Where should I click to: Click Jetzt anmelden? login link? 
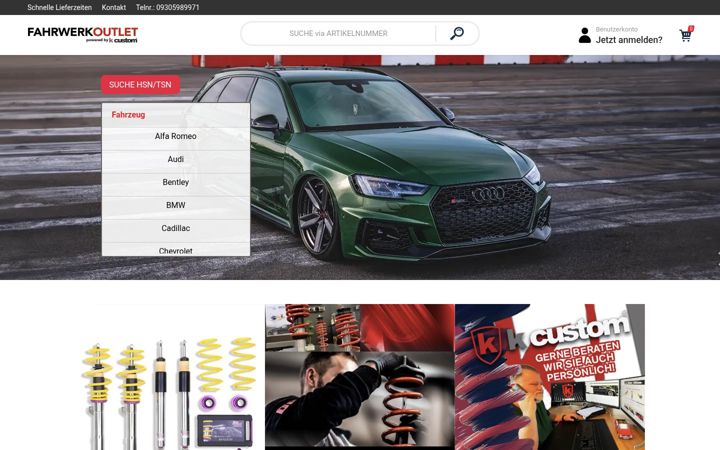tap(629, 40)
